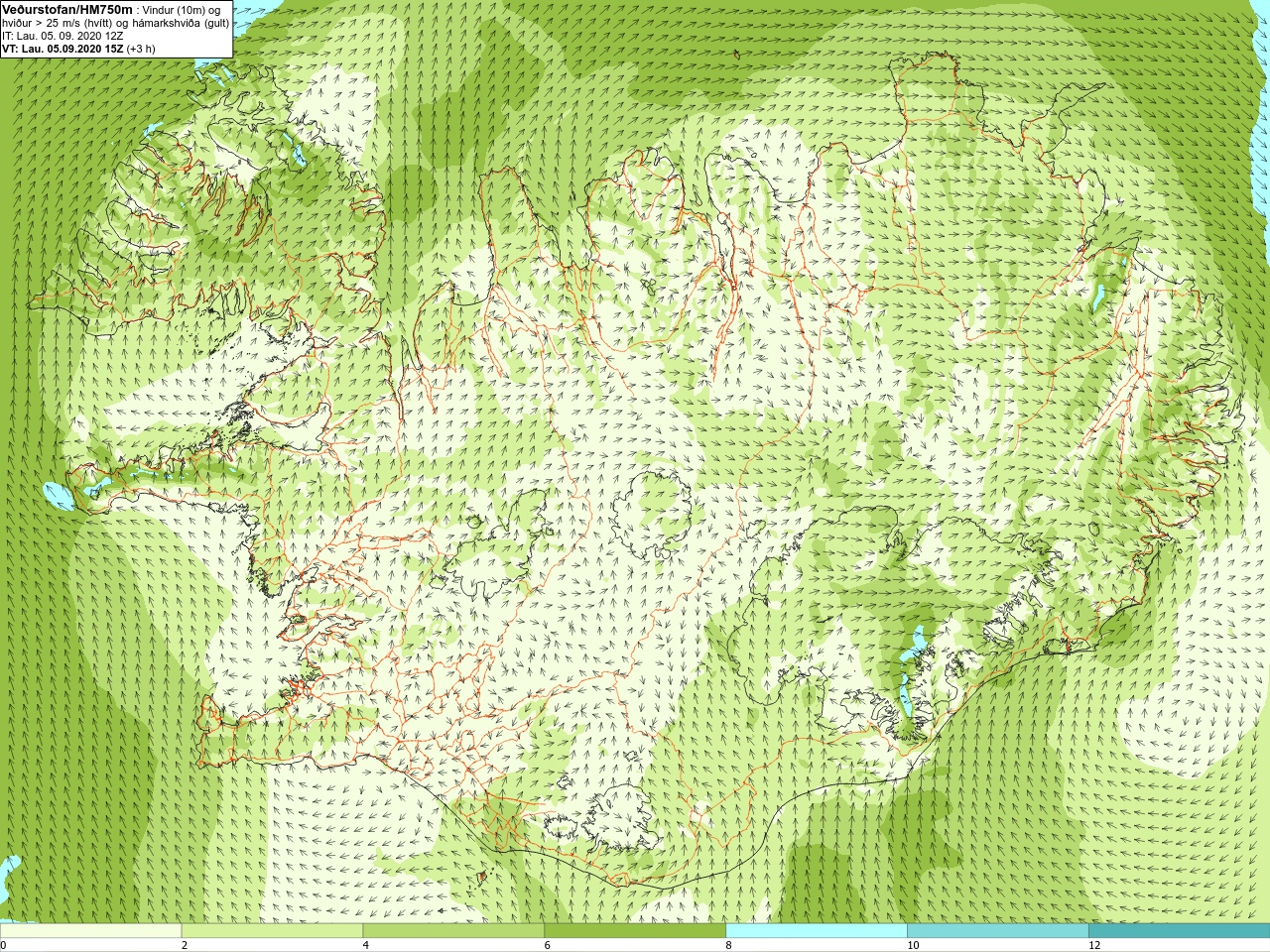Click legend scale value '4'
The width and height of the screenshot is (1270, 952).
click(366, 945)
